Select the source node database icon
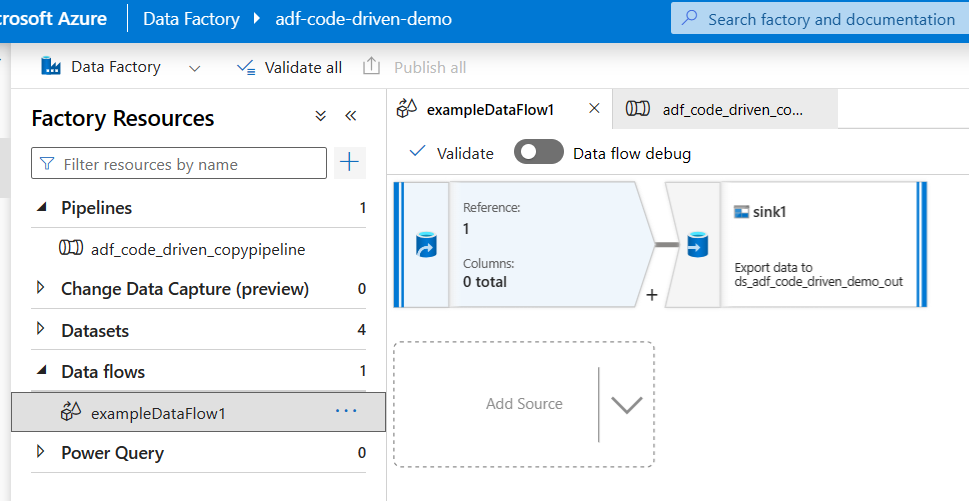Viewport: 969px width, 501px height. tap(426, 245)
